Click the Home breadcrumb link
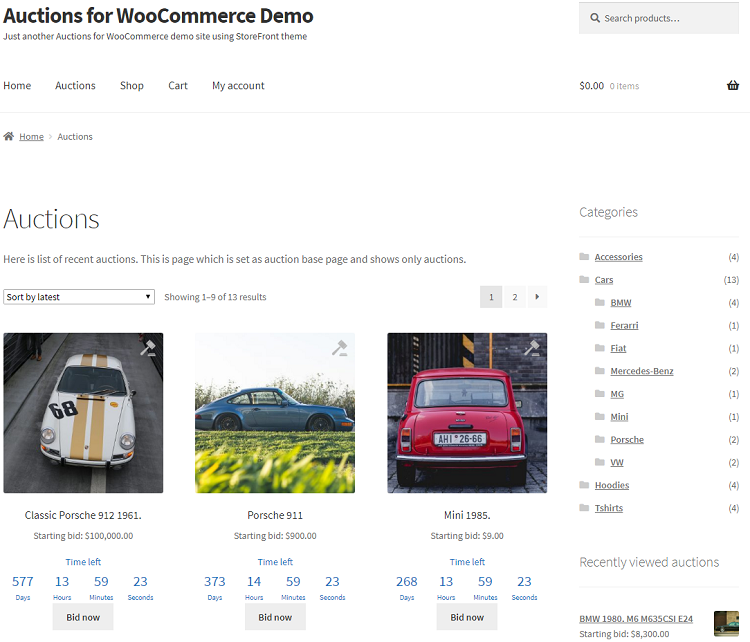Image resolution: width=750 pixels, height=642 pixels. pyautogui.click(x=32, y=137)
